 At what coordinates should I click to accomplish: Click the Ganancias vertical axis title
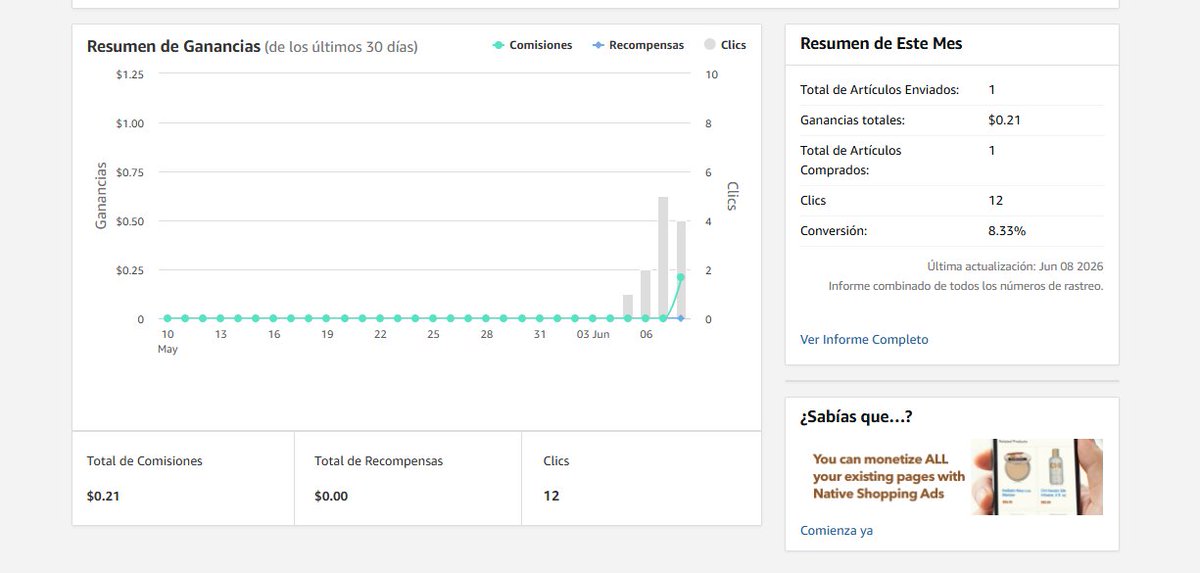click(x=101, y=196)
